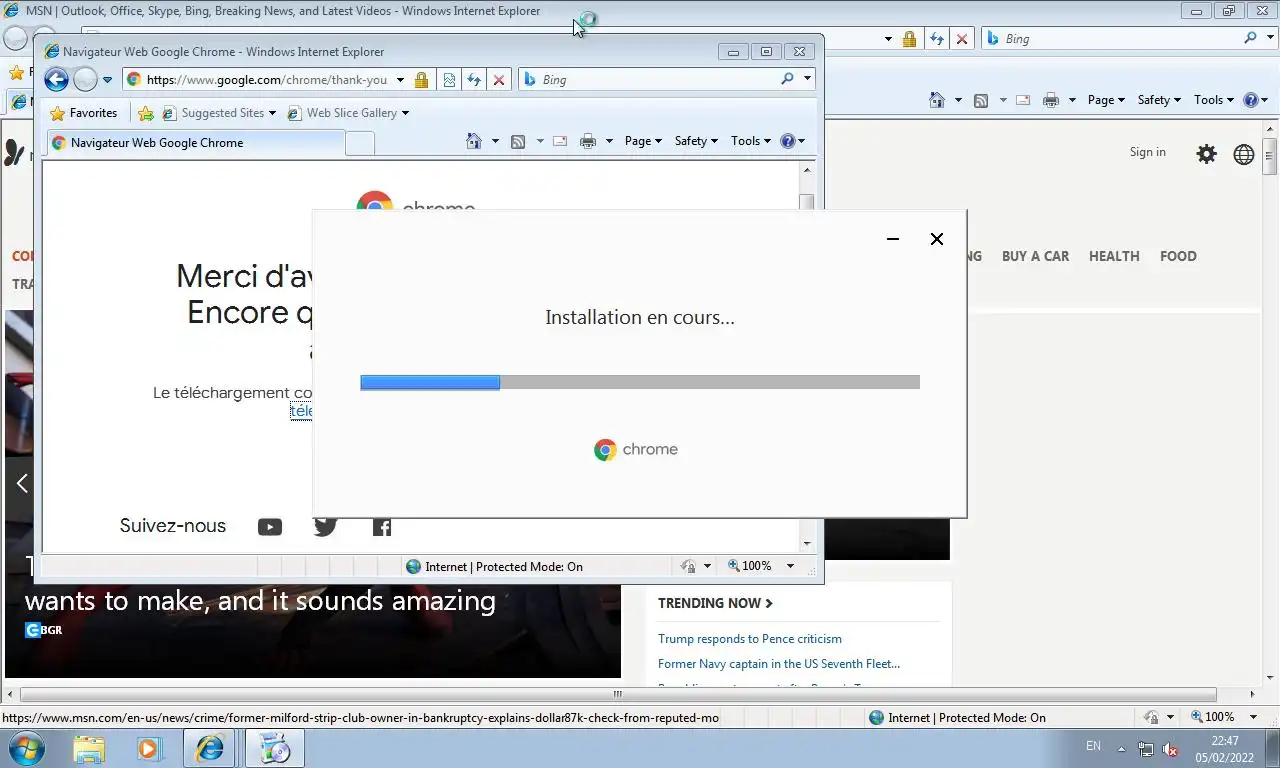
Task: Click the address bar of the front IE window
Action: click(266, 80)
